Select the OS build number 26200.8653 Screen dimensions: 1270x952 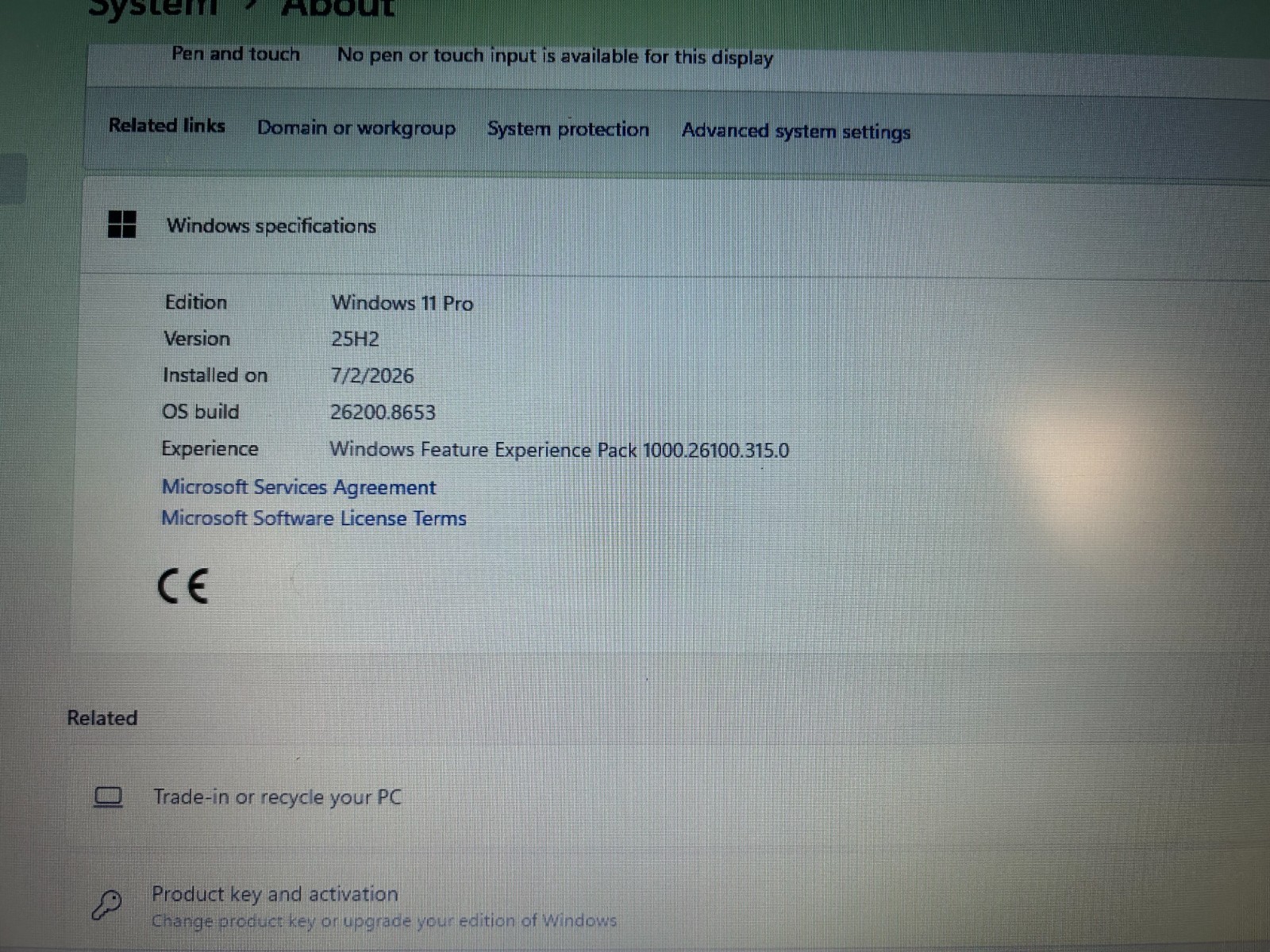[383, 412]
